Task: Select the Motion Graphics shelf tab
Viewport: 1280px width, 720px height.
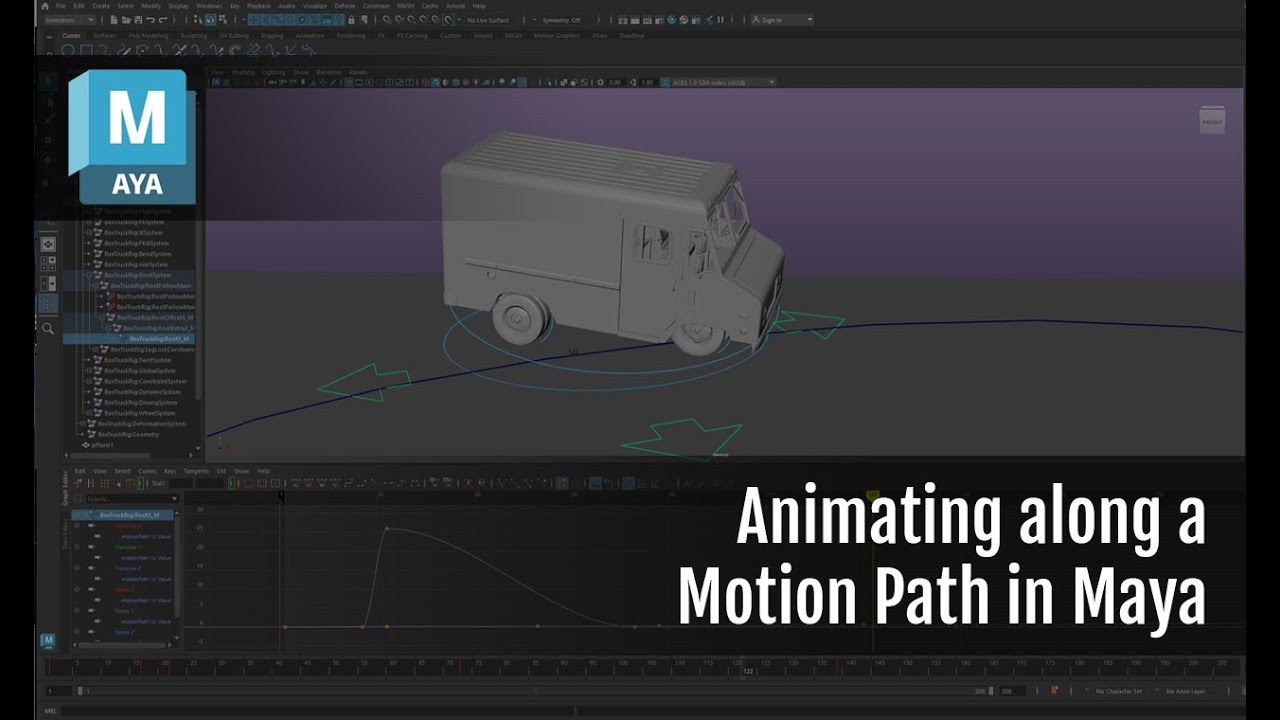Action: coord(556,35)
